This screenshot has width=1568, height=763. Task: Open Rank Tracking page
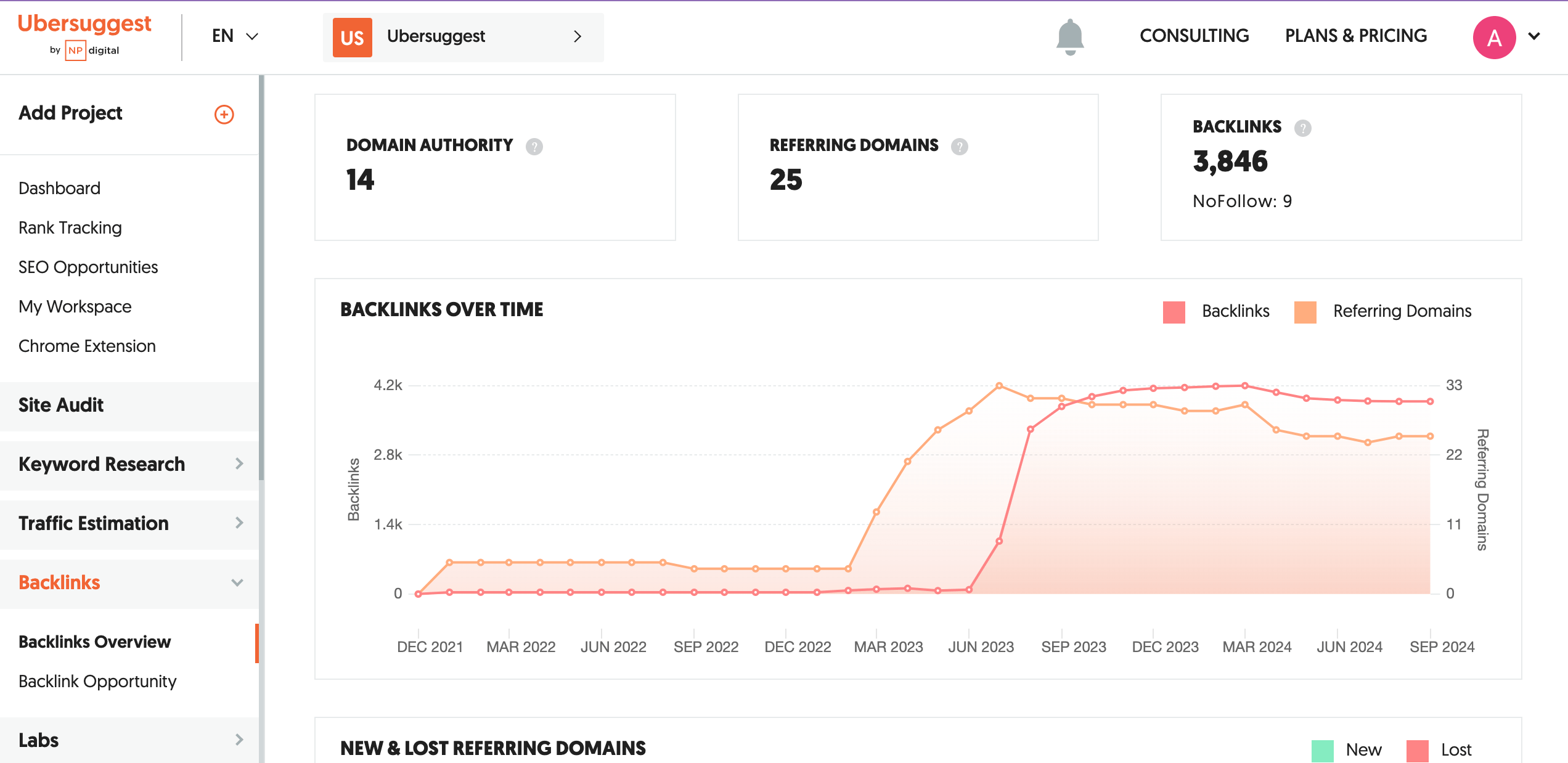pyautogui.click(x=70, y=227)
